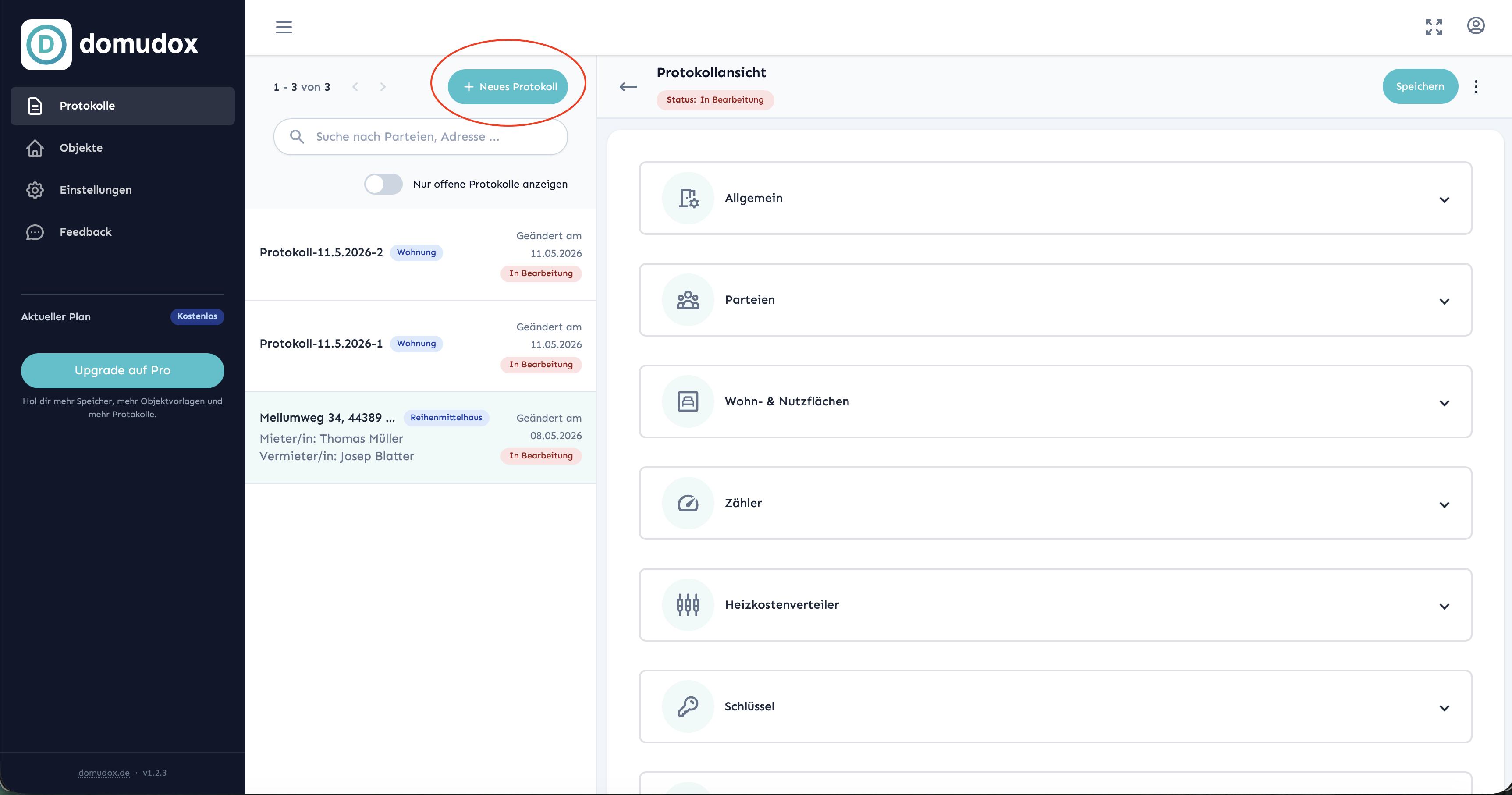Image resolution: width=1512 pixels, height=795 pixels.
Task: Go to next page of protocol list
Action: tap(383, 87)
